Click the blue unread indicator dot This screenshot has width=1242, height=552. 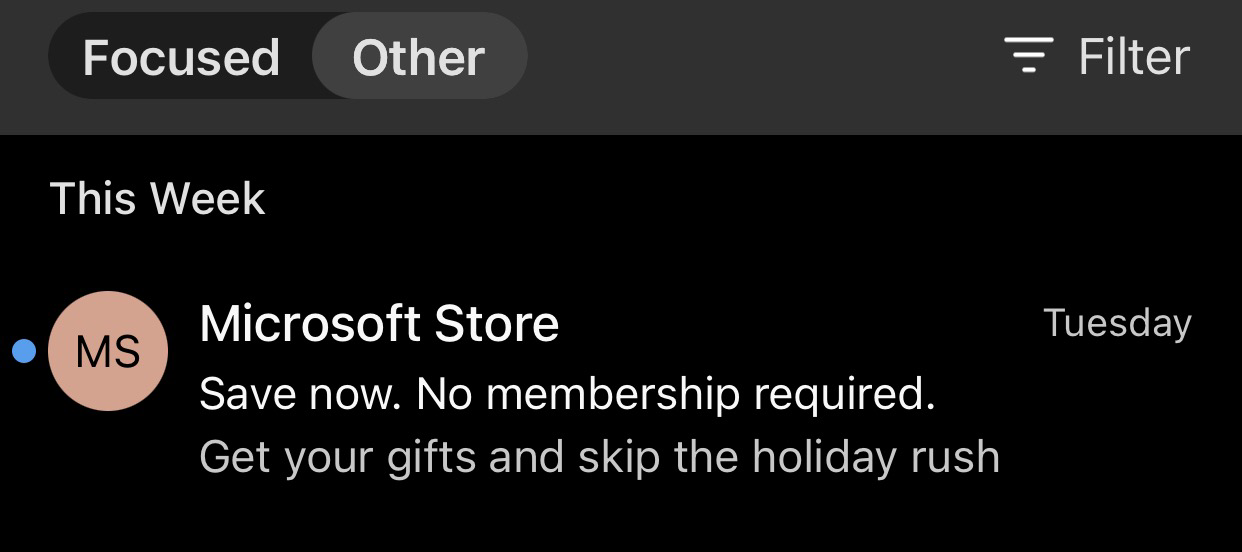[x=24, y=351]
